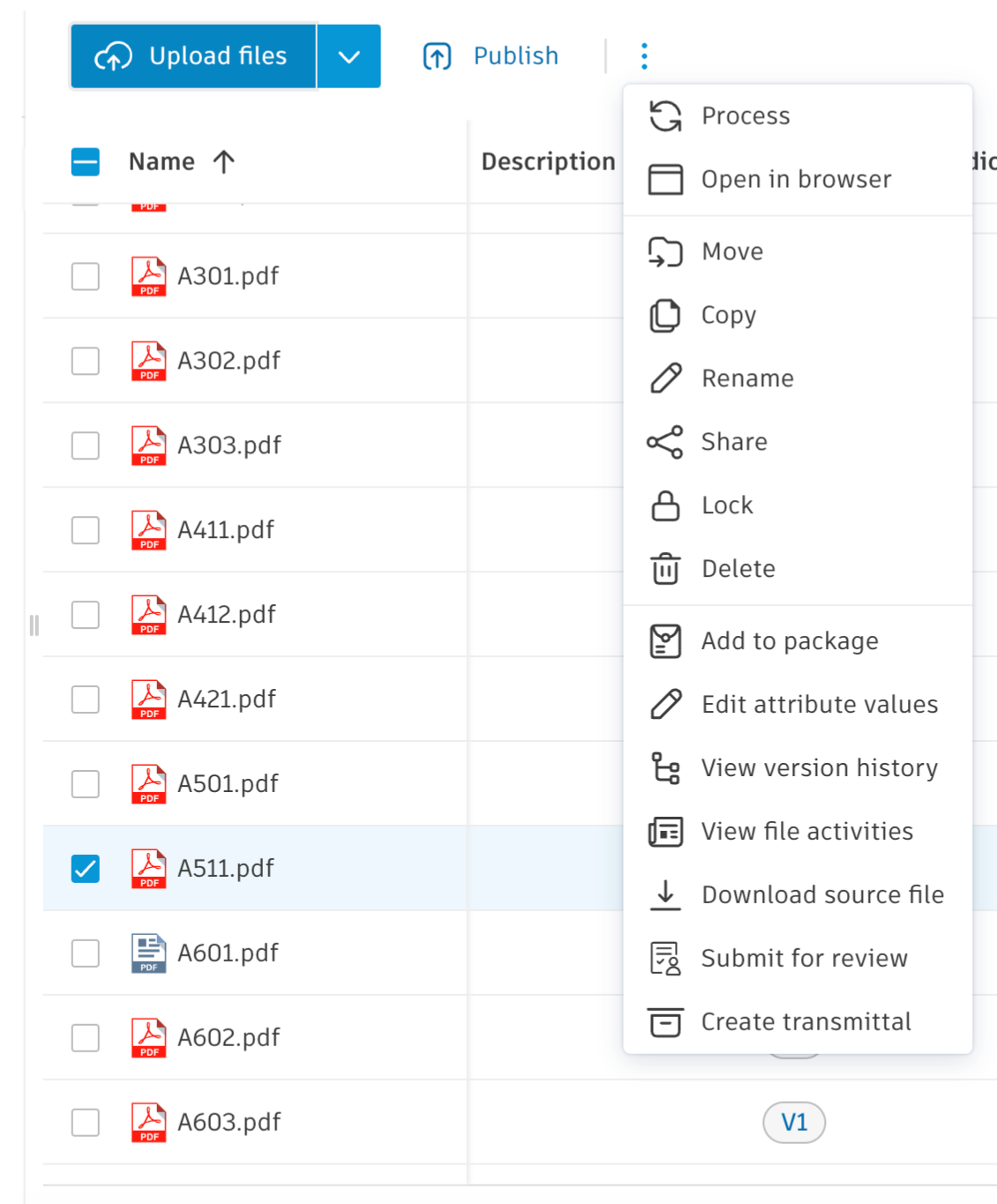The width and height of the screenshot is (997, 1204).
Task: Select the Move file icon
Action: 664,251
